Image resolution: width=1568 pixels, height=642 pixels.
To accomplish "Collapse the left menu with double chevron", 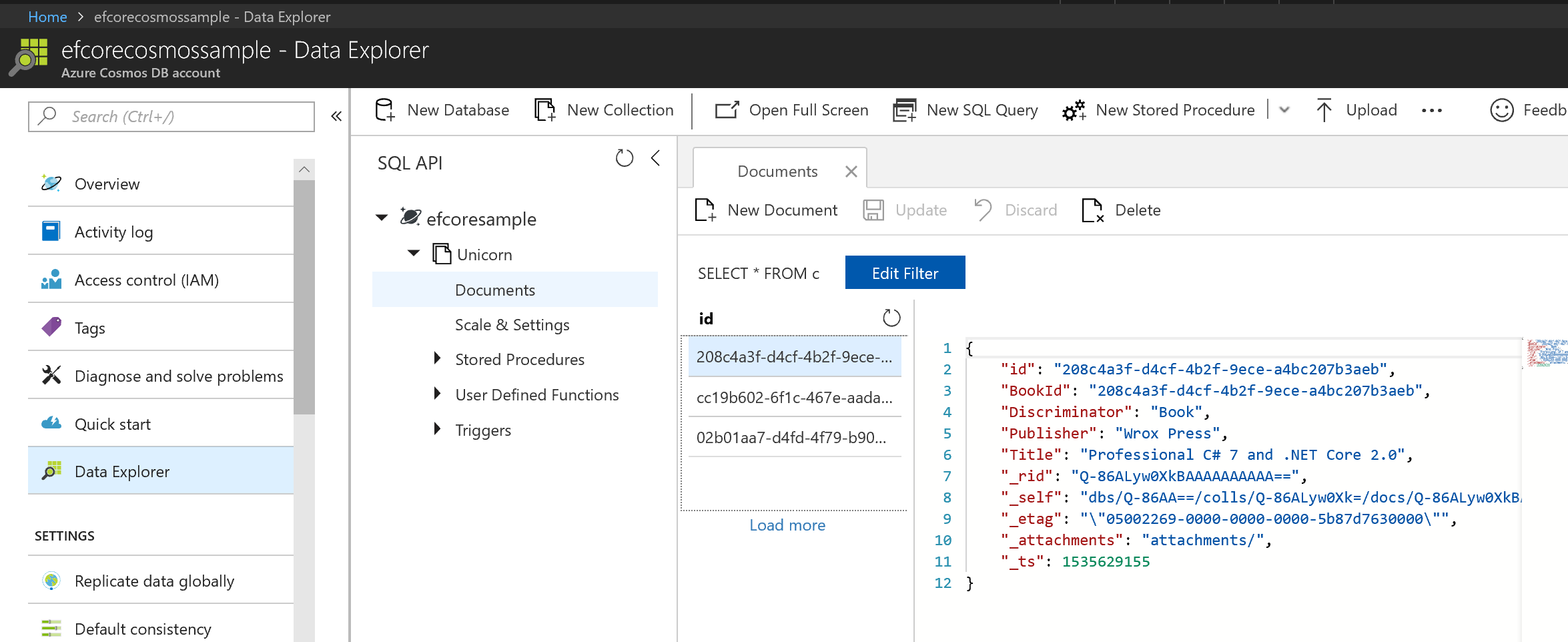I will point(336,116).
